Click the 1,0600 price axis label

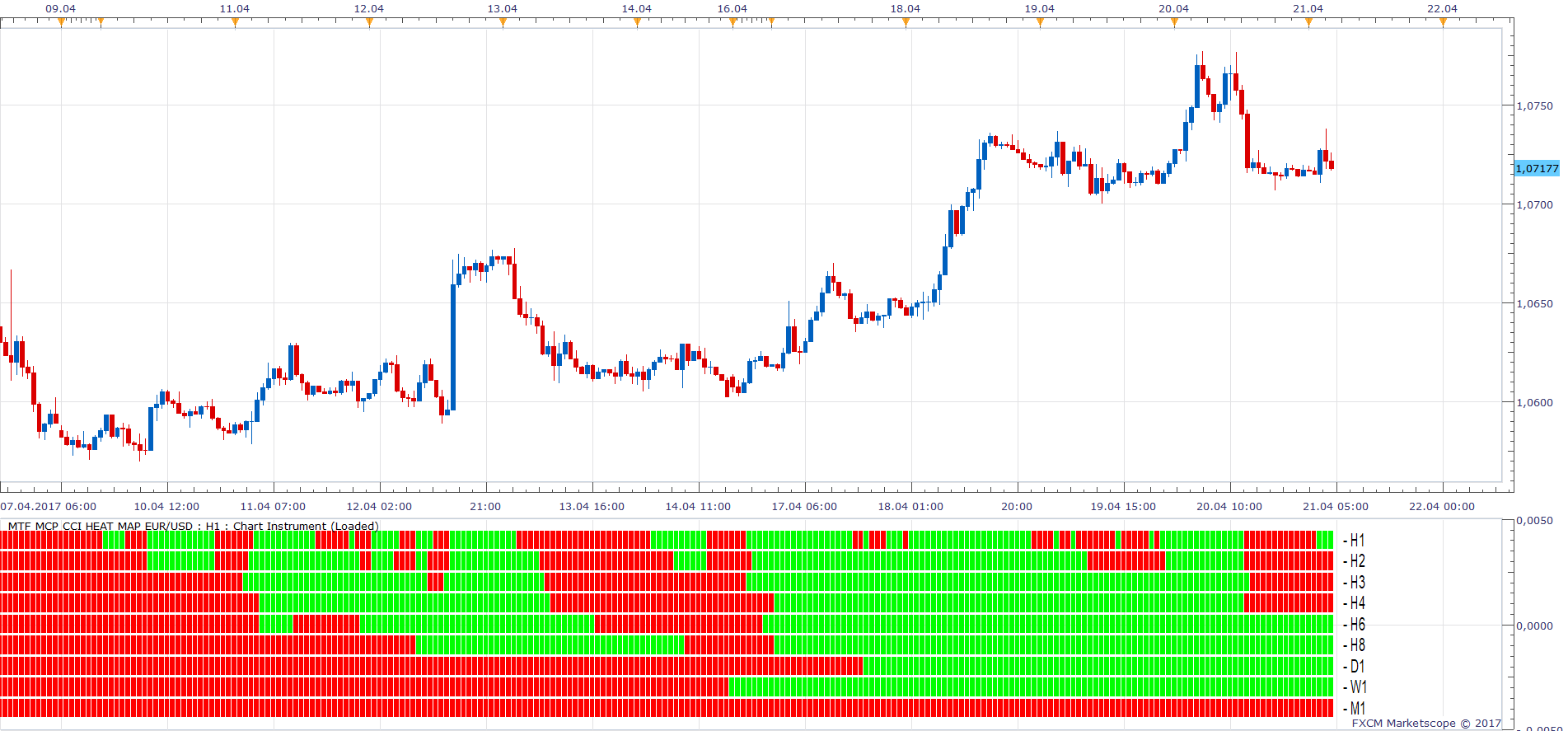click(x=1535, y=402)
